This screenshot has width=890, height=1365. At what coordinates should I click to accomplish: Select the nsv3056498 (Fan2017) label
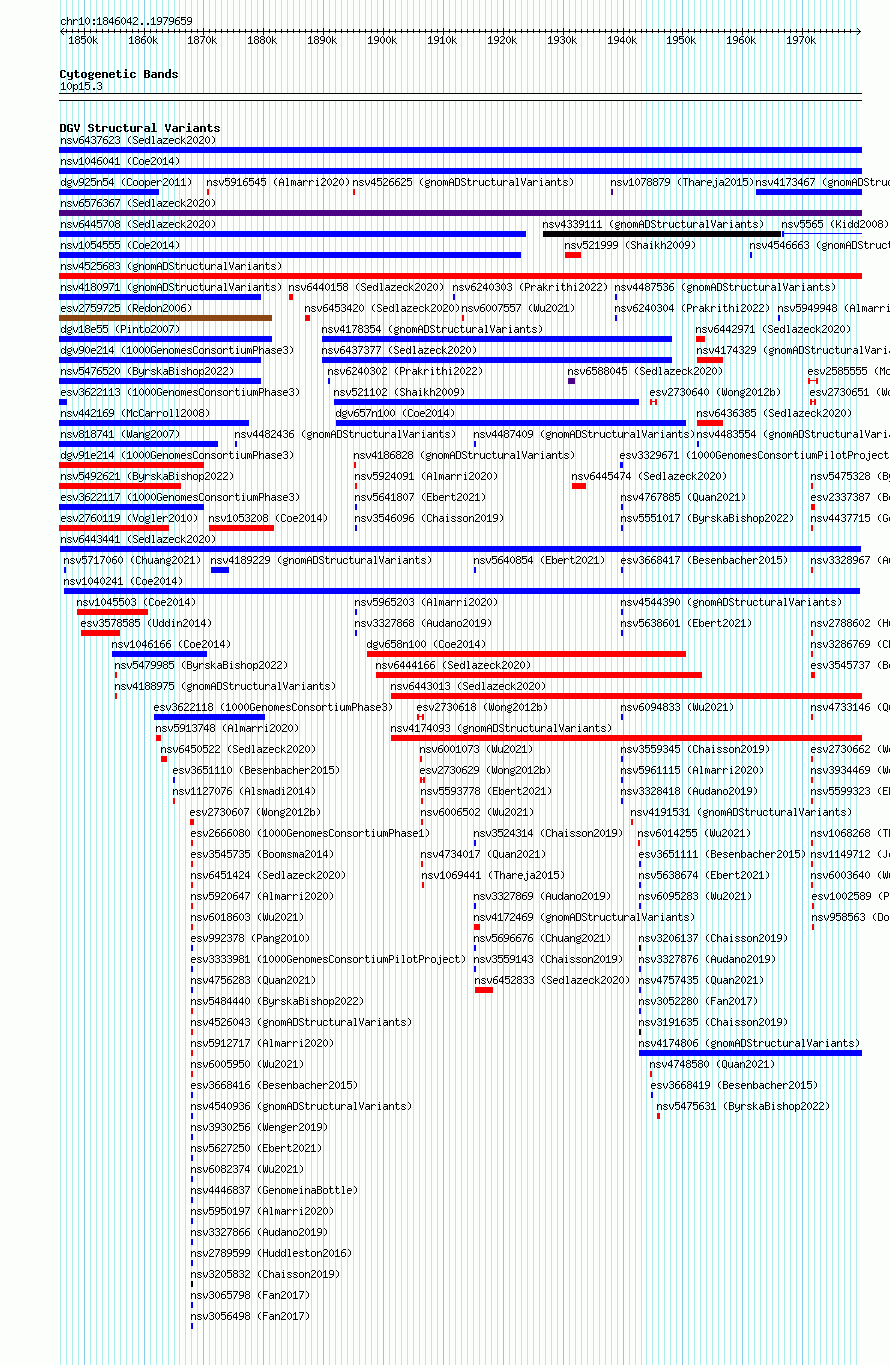click(x=250, y=1316)
